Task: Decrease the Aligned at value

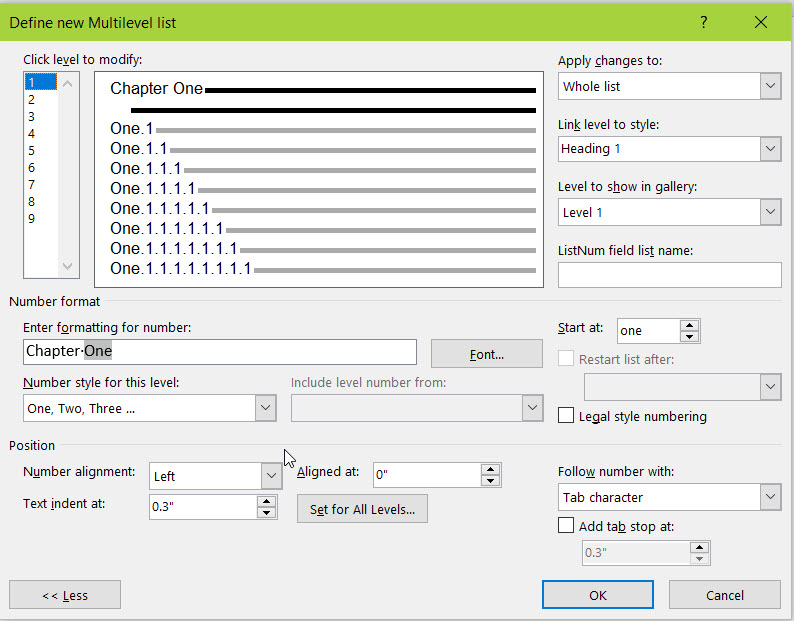Action: [x=490, y=481]
